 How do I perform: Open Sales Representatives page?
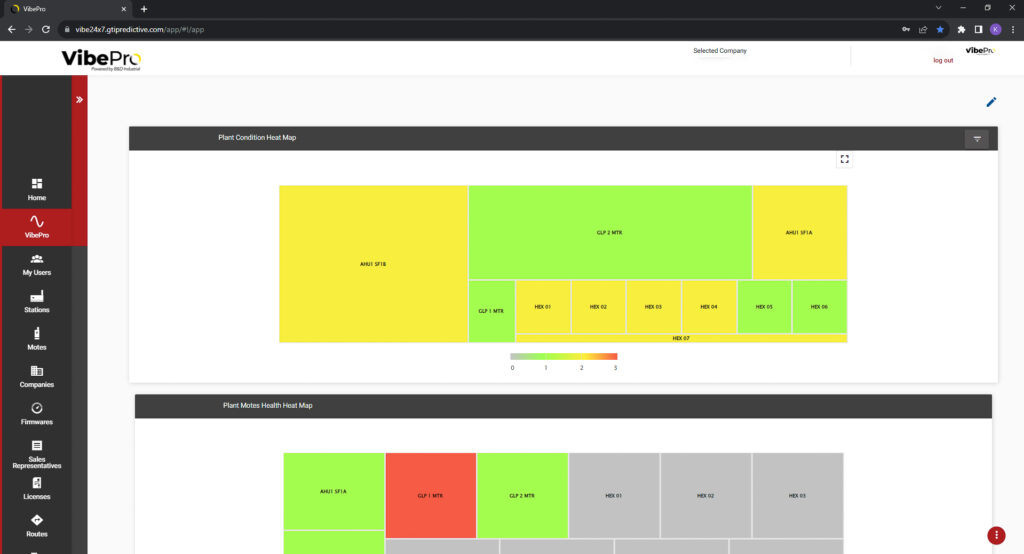tap(37, 455)
